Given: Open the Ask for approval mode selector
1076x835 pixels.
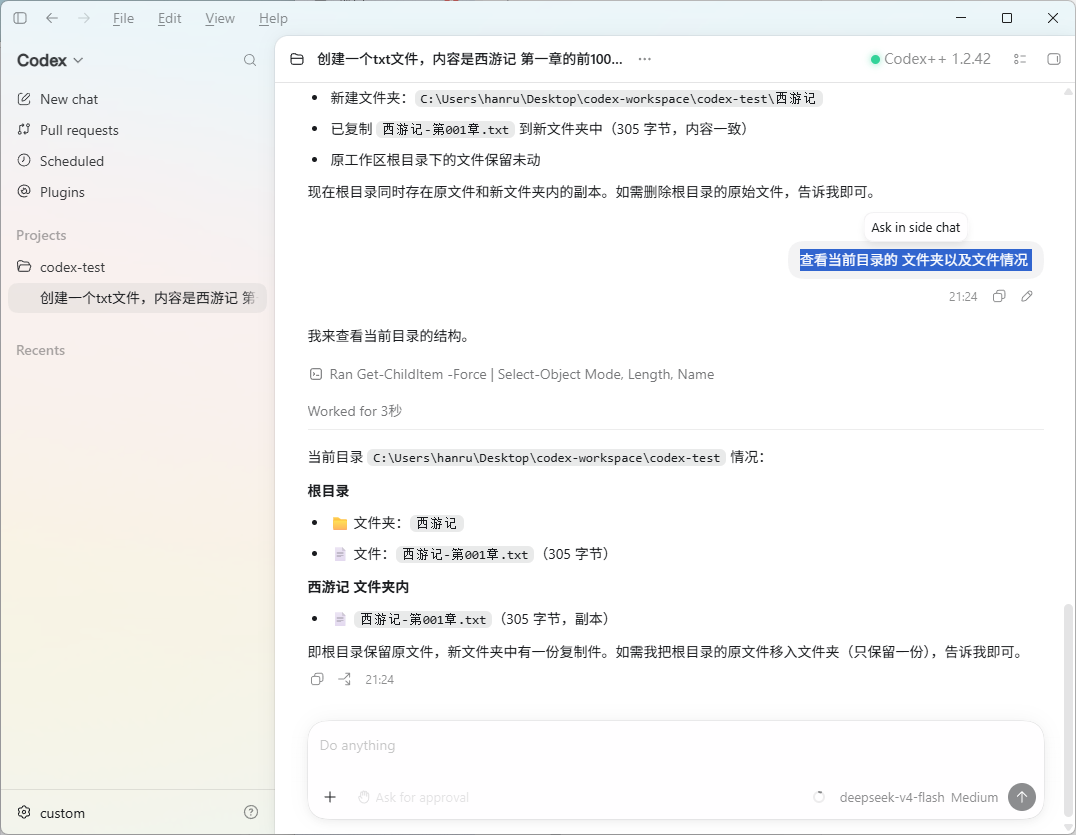Looking at the screenshot, I should pyautogui.click(x=413, y=797).
